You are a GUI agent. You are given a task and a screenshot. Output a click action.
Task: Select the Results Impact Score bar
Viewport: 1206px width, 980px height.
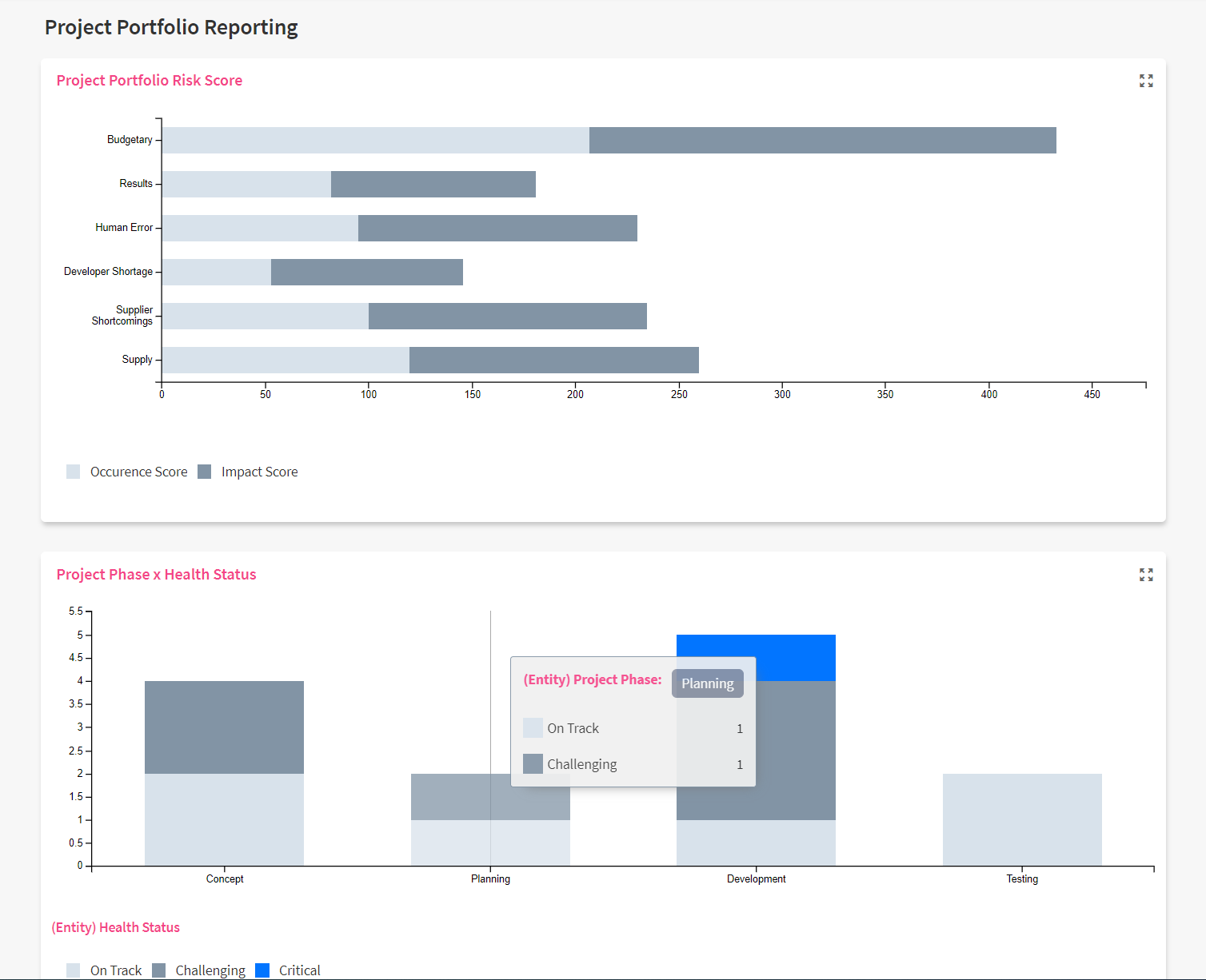click(433, 184)
